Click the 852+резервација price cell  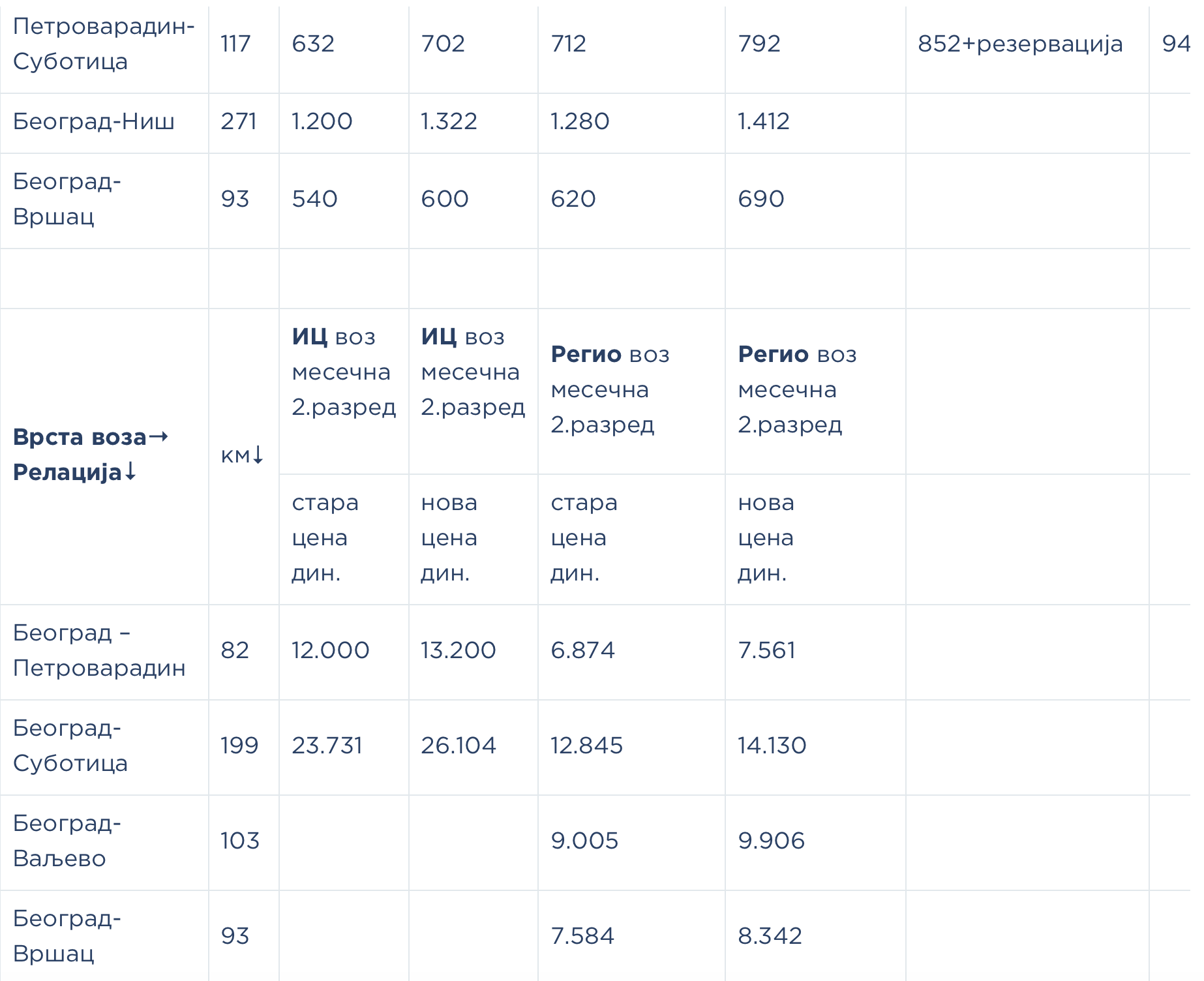[x=1027, y=44]
